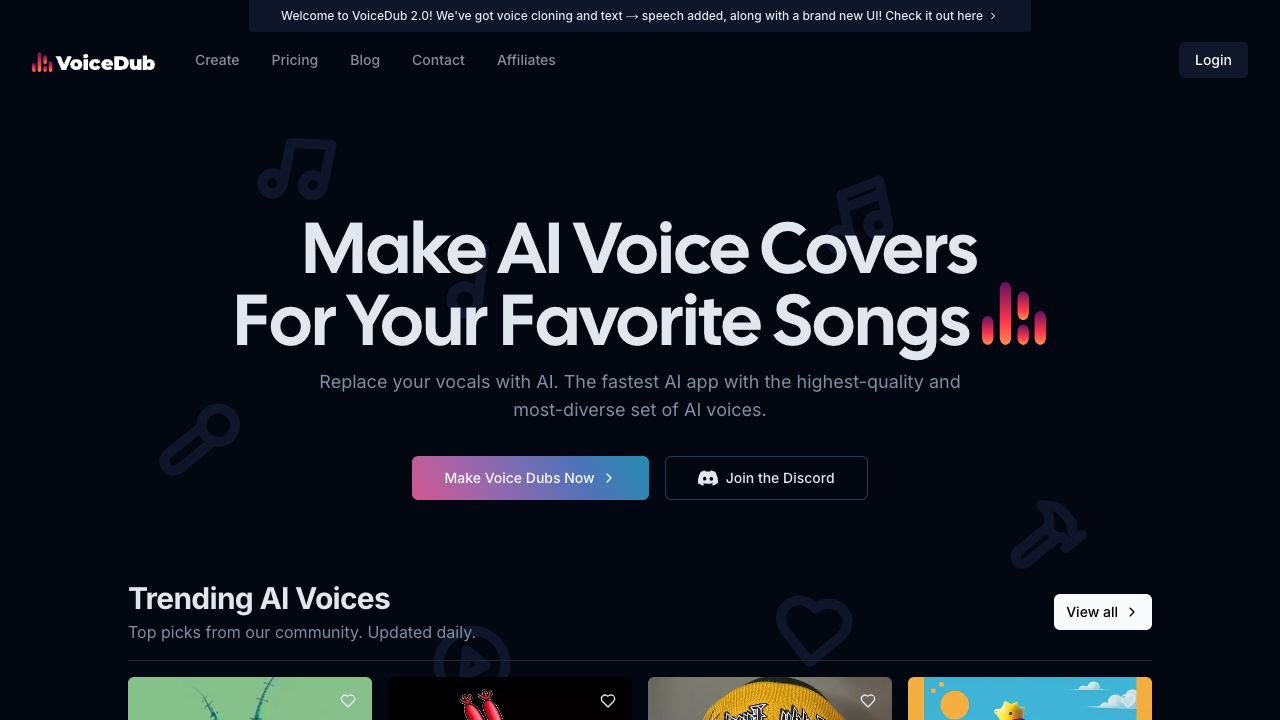Click the arrow in announcement banner
This screenshot has width=1280, height=720.
(993, 16)
